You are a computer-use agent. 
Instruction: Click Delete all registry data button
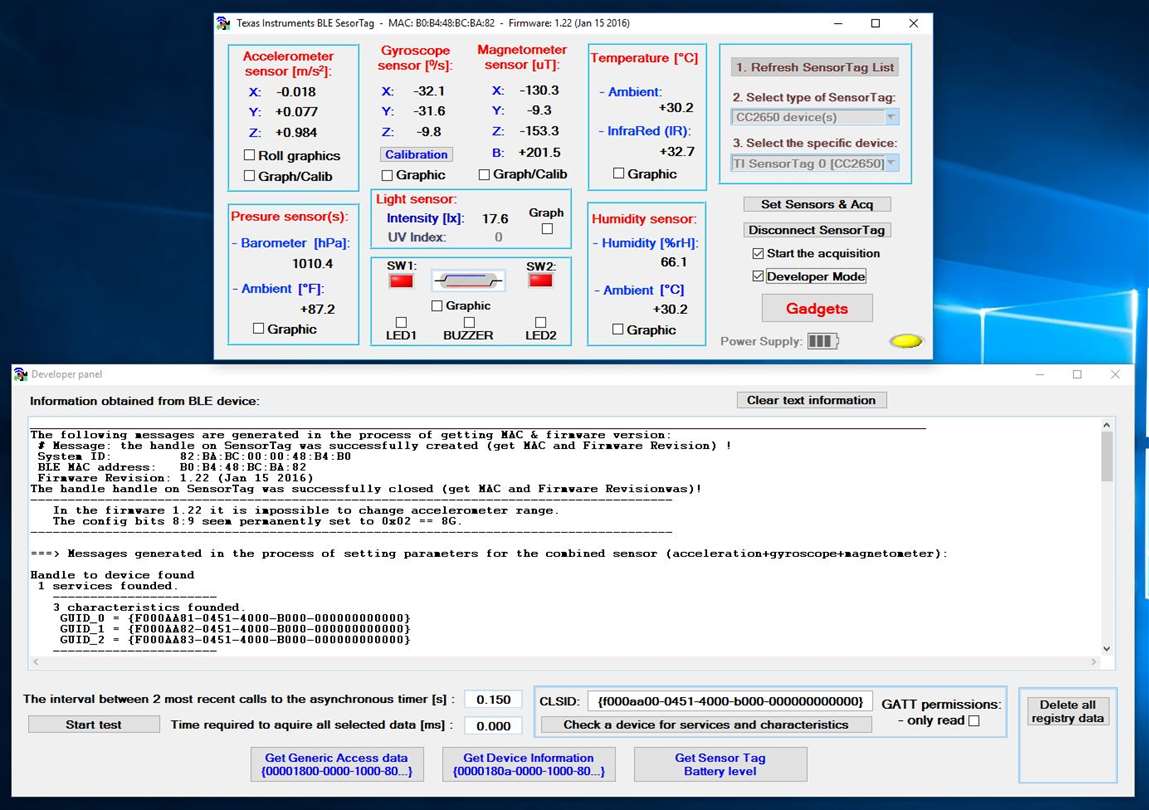coord(1068,711)
